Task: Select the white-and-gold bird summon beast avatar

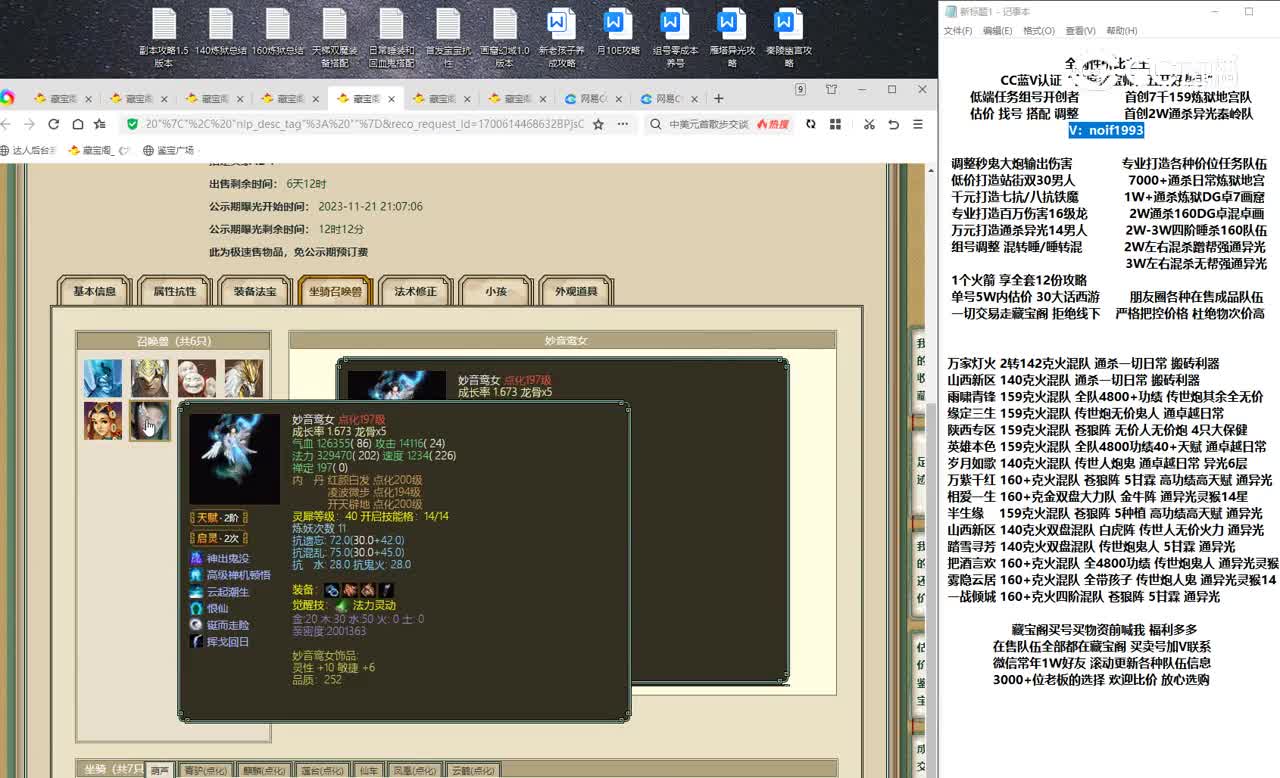Action: (244, 379)
